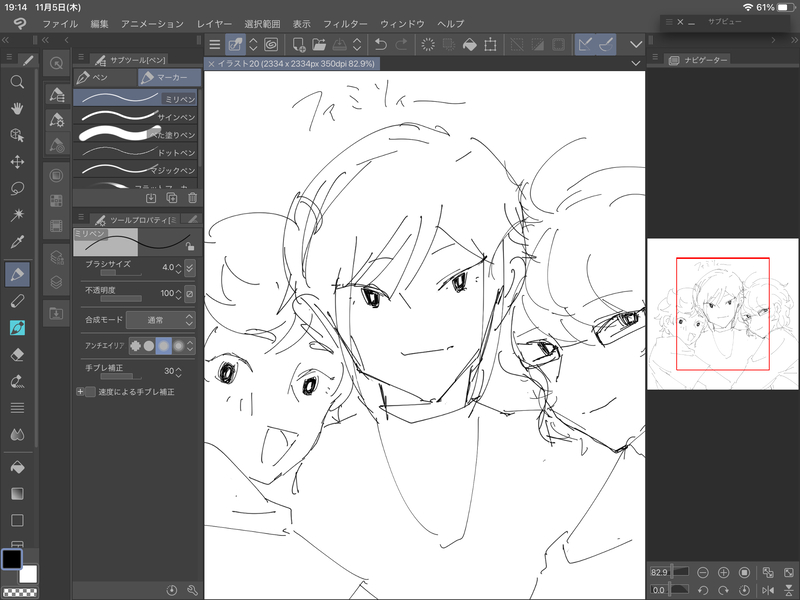The height and width of the screenshot is (600, 800).
Task: Open the blending mode dropdown
Action: 160,320
